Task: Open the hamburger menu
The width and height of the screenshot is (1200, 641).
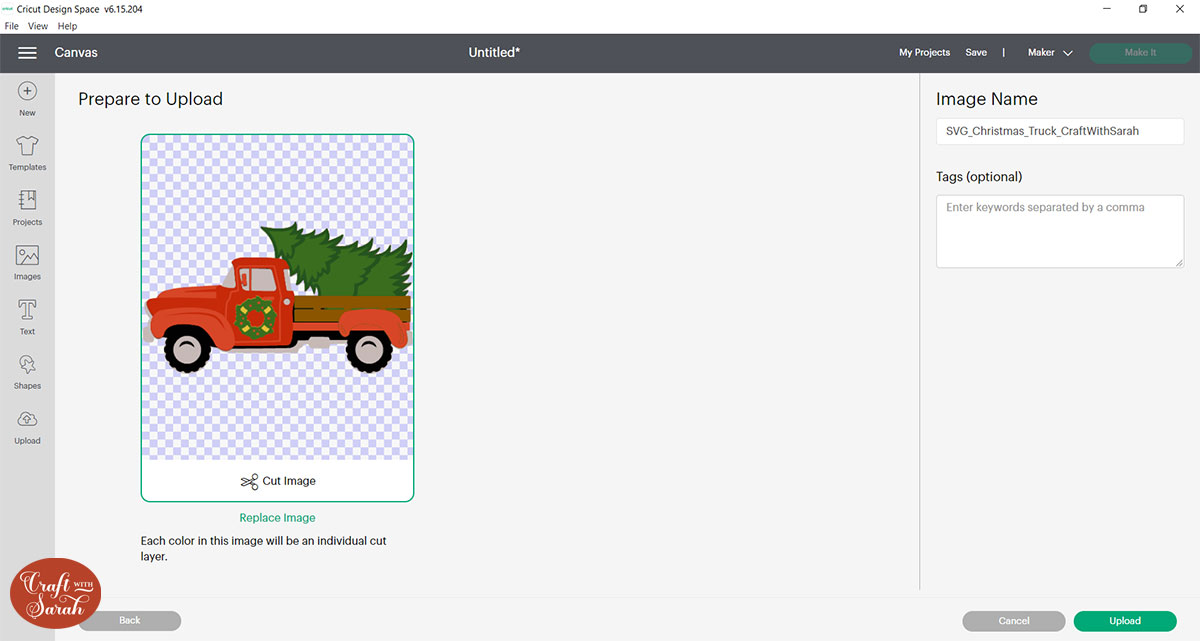Action: click(x=27, y=52)
